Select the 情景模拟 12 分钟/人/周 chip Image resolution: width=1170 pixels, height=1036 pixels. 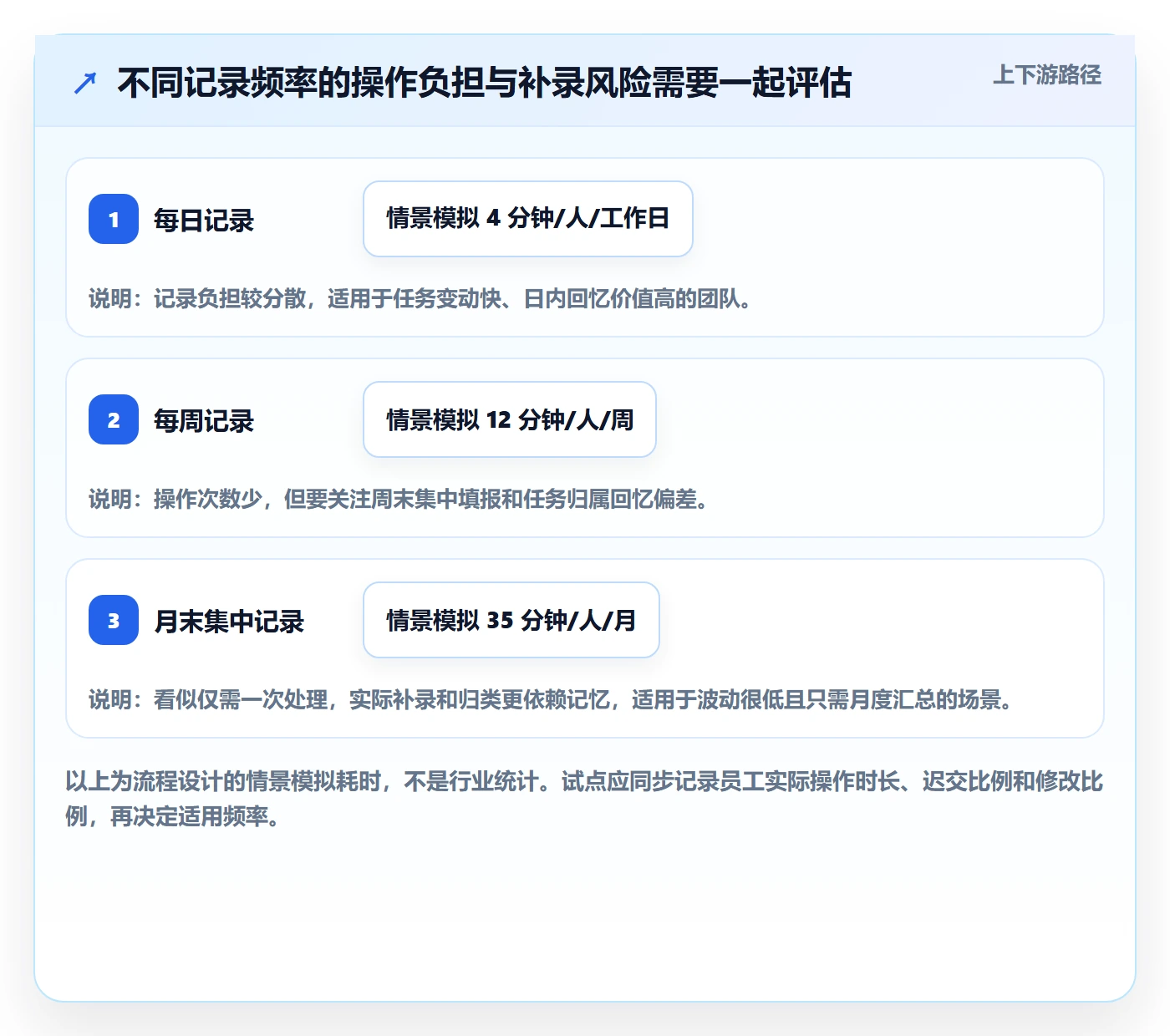pyautogui.click(x=510, y=419)
